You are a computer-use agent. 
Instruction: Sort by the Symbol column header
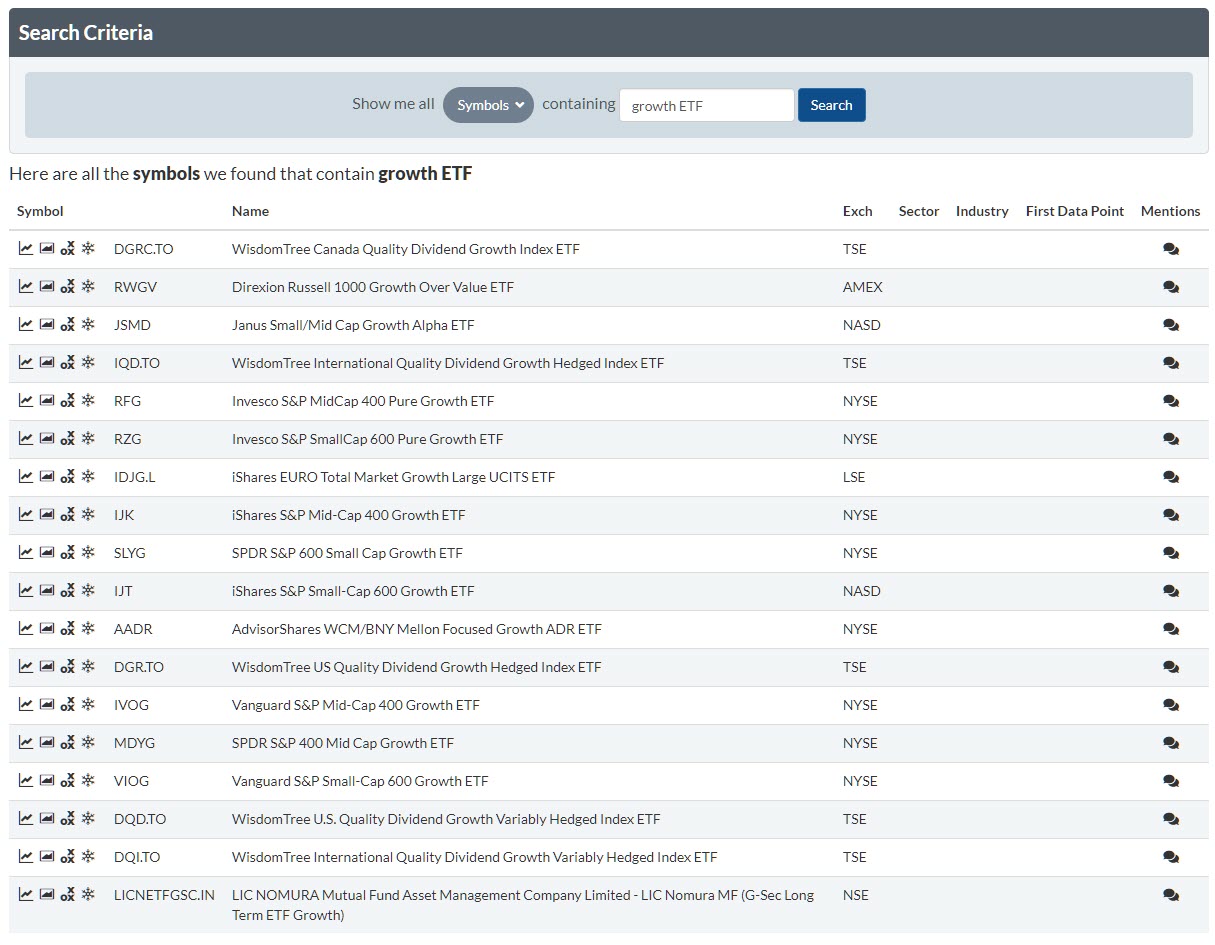pyautogui.click(x=40, y=211)
